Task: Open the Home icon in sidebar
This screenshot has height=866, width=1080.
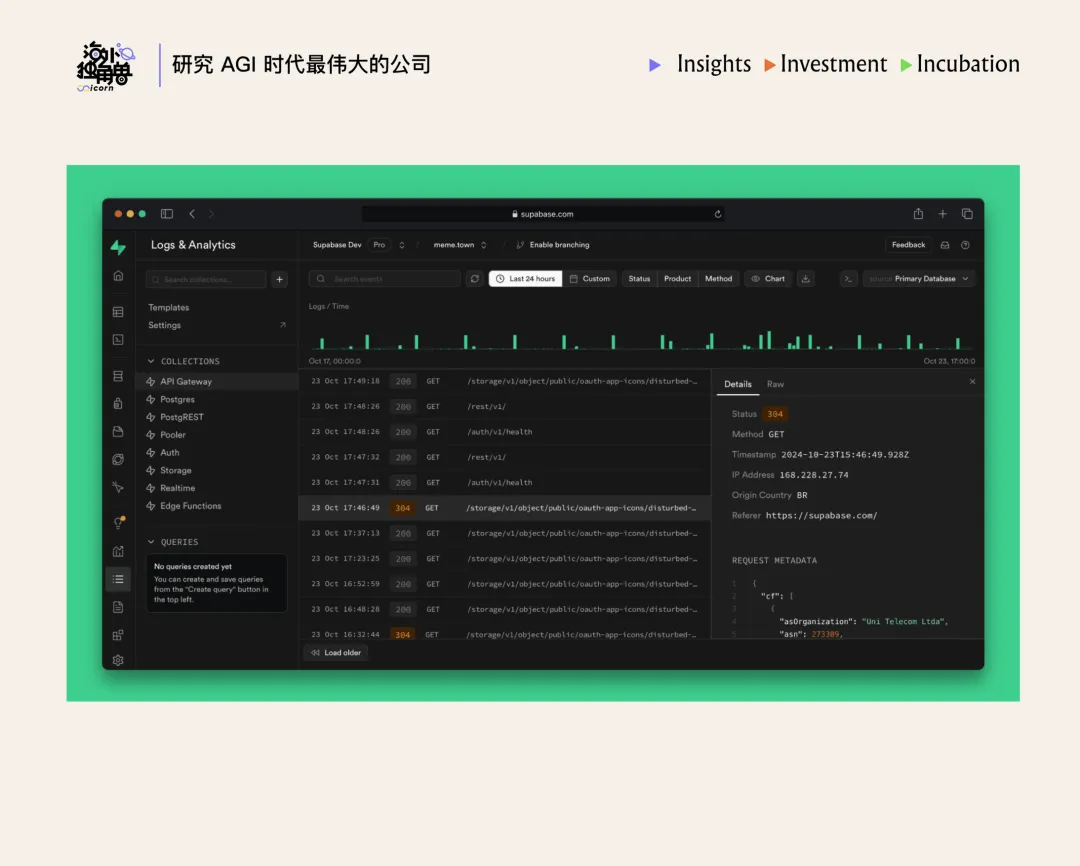Action: point(118,276)
